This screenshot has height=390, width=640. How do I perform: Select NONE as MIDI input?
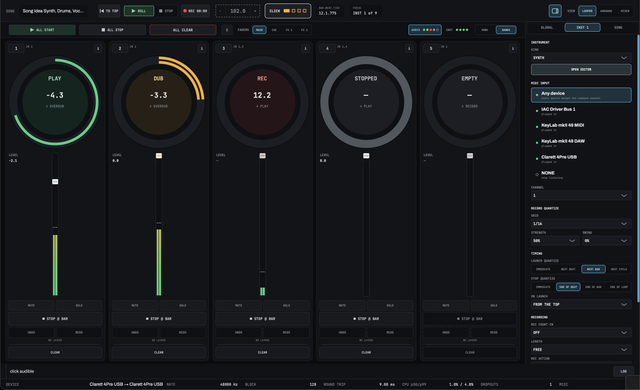point(581,175)
